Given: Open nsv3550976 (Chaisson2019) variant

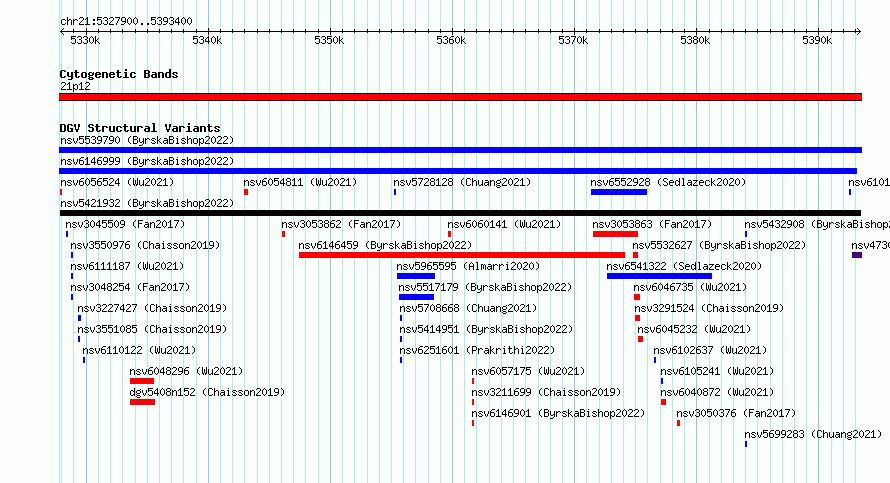Looking at the screenshot, I should (145, 245).
